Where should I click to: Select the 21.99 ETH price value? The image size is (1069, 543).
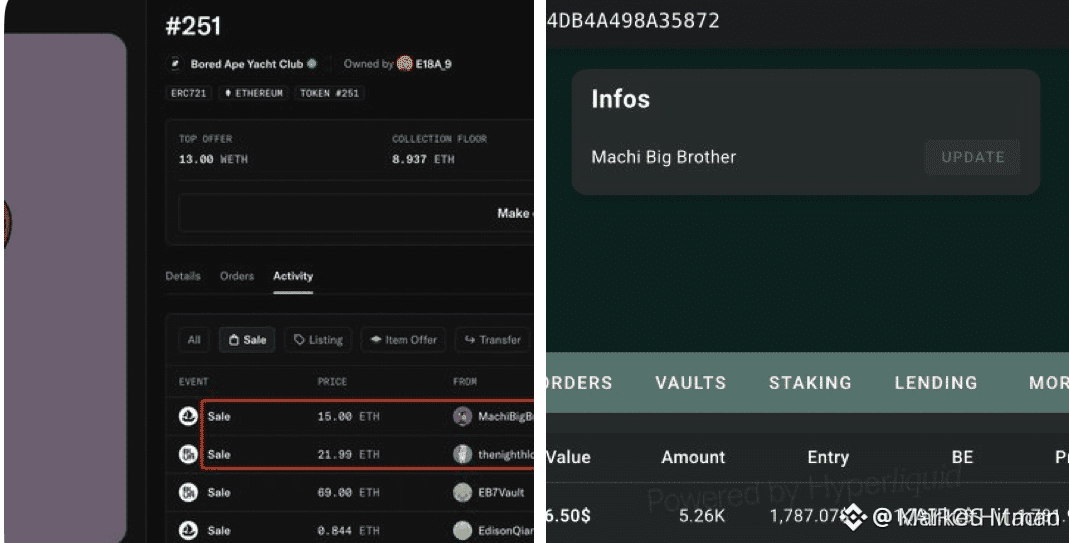pos(348,454)
